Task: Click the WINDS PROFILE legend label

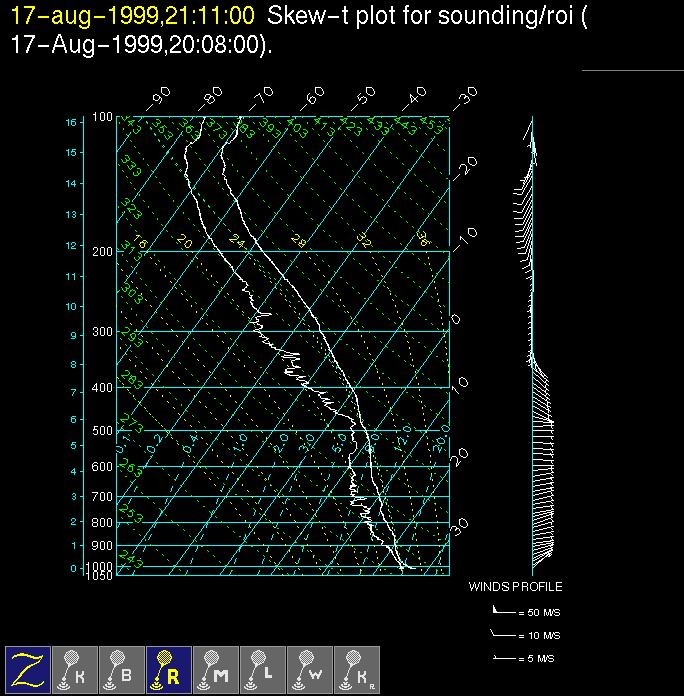Action: 515,587
